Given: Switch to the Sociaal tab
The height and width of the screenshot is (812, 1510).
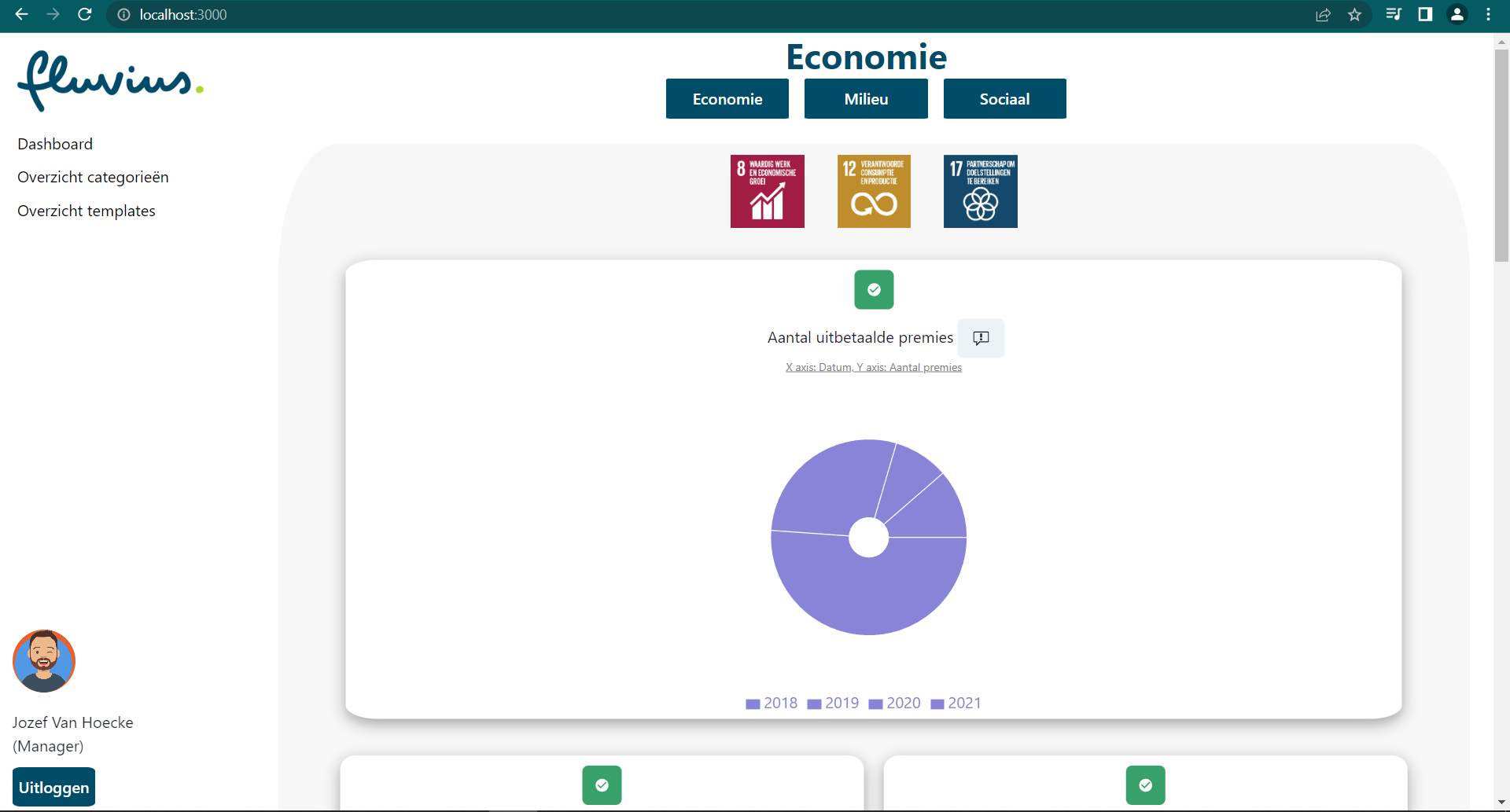Looking at the screenshot, I should (x=1004, y=98).
